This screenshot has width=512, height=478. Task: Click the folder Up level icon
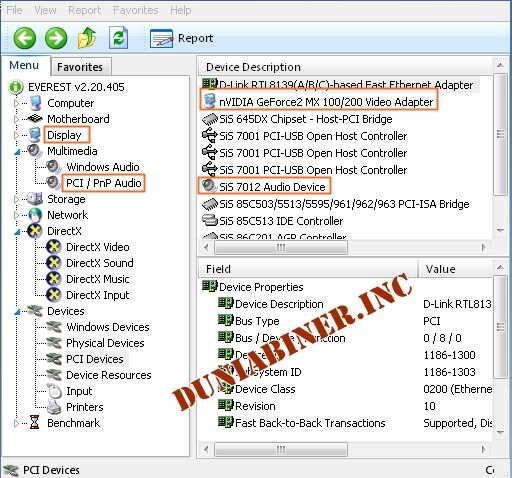pos(87,38)
